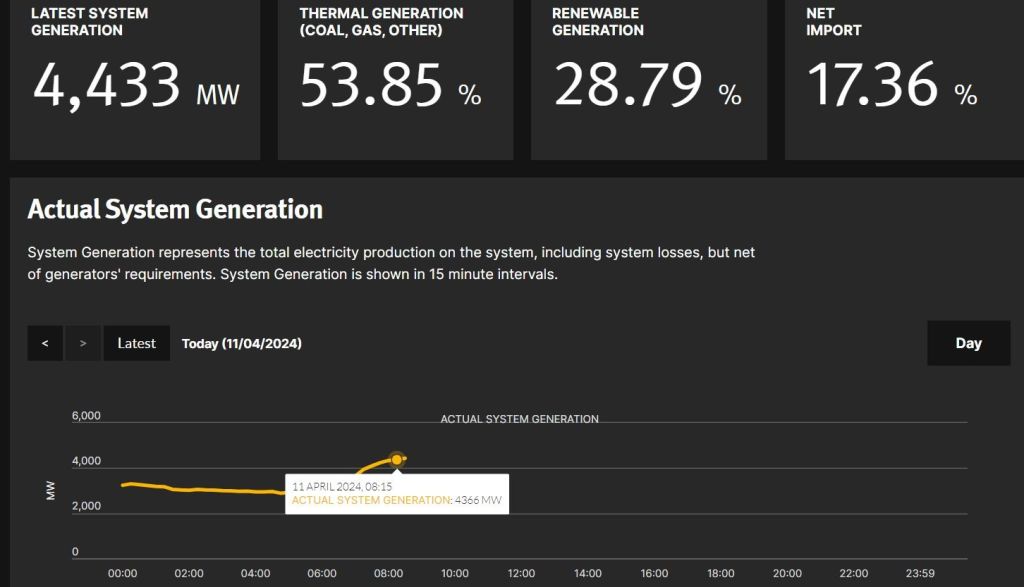Click the Net Import 17.36 % card
Screen dimensions: 1024x587
click(x=902, y=80)
